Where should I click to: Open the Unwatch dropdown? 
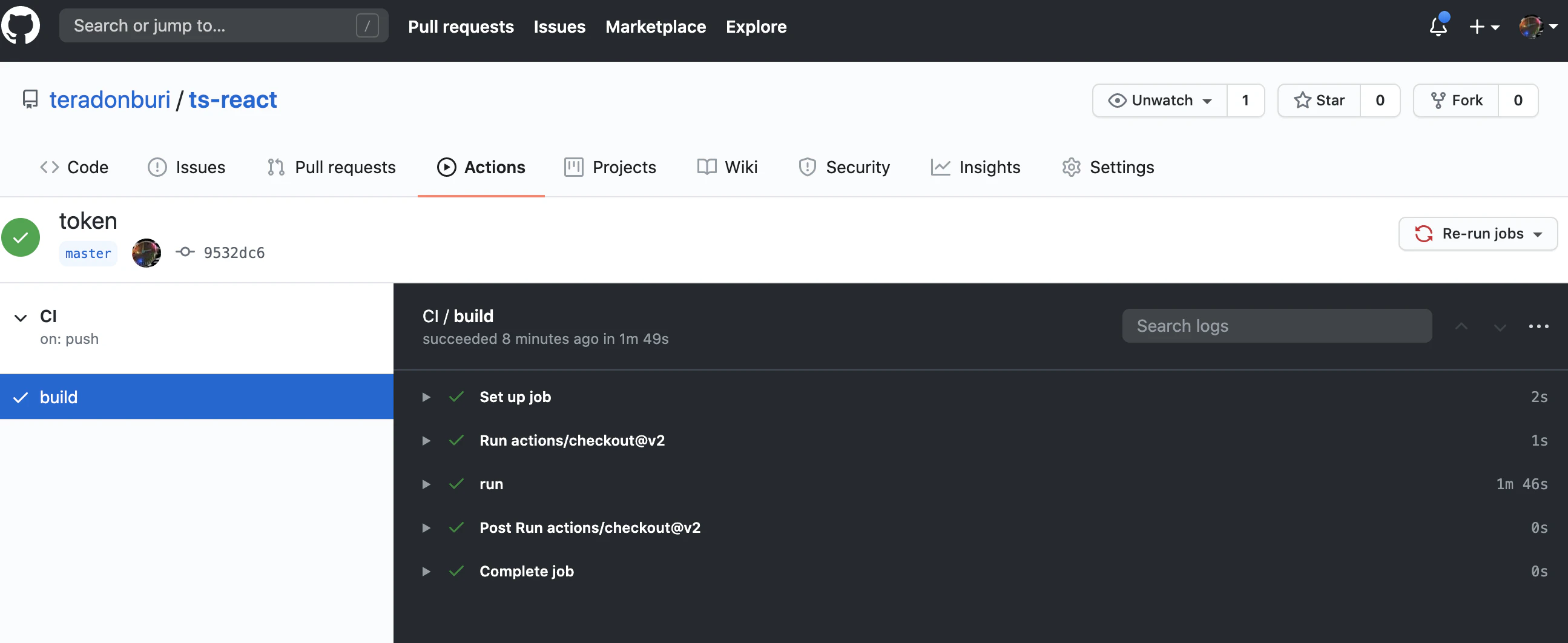tap(1159, 101)
